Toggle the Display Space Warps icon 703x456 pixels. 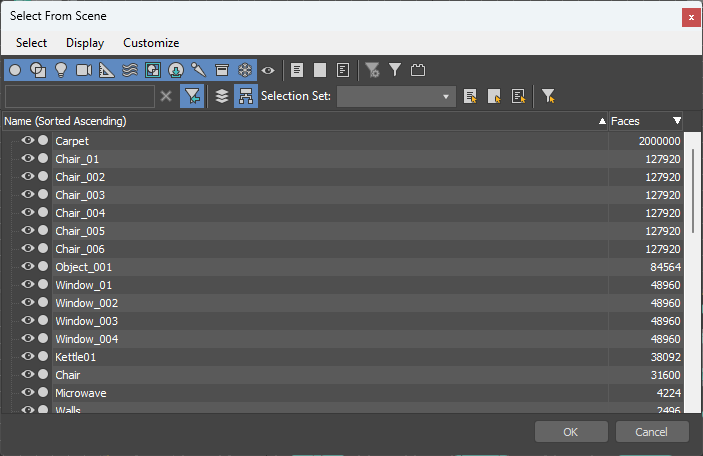[130, 70]
